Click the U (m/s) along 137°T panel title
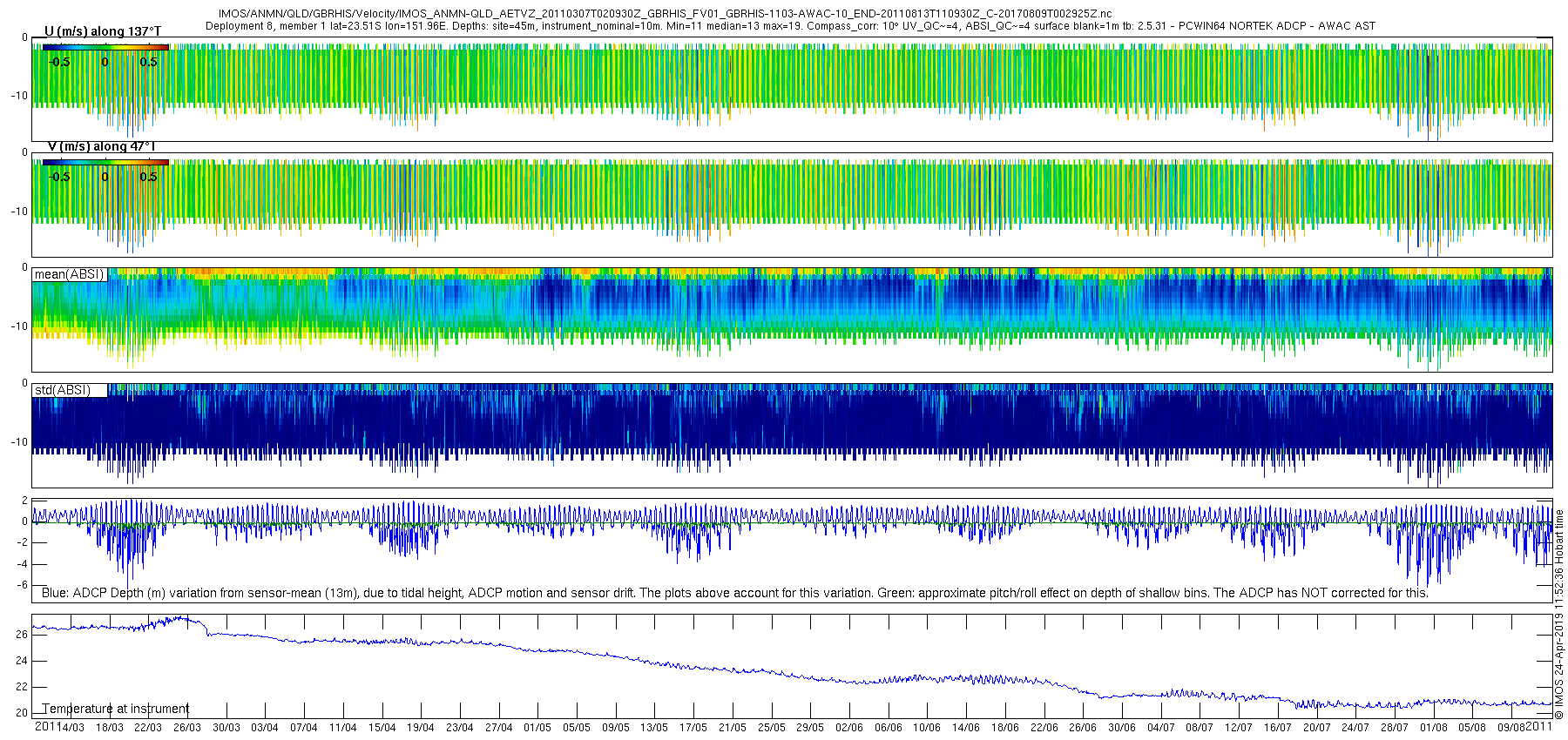The width and height of the screenshot is (1568, 740). 102,31
